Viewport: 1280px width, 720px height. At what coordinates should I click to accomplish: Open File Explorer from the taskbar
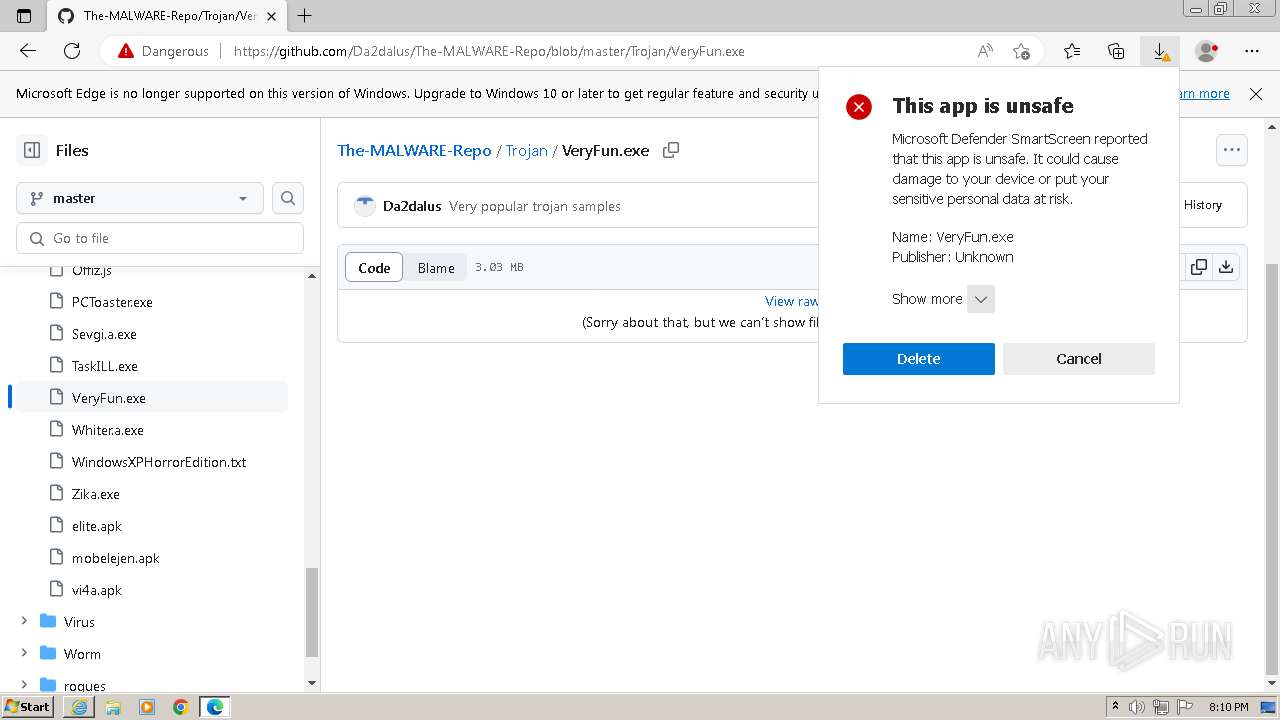(113, 707)
